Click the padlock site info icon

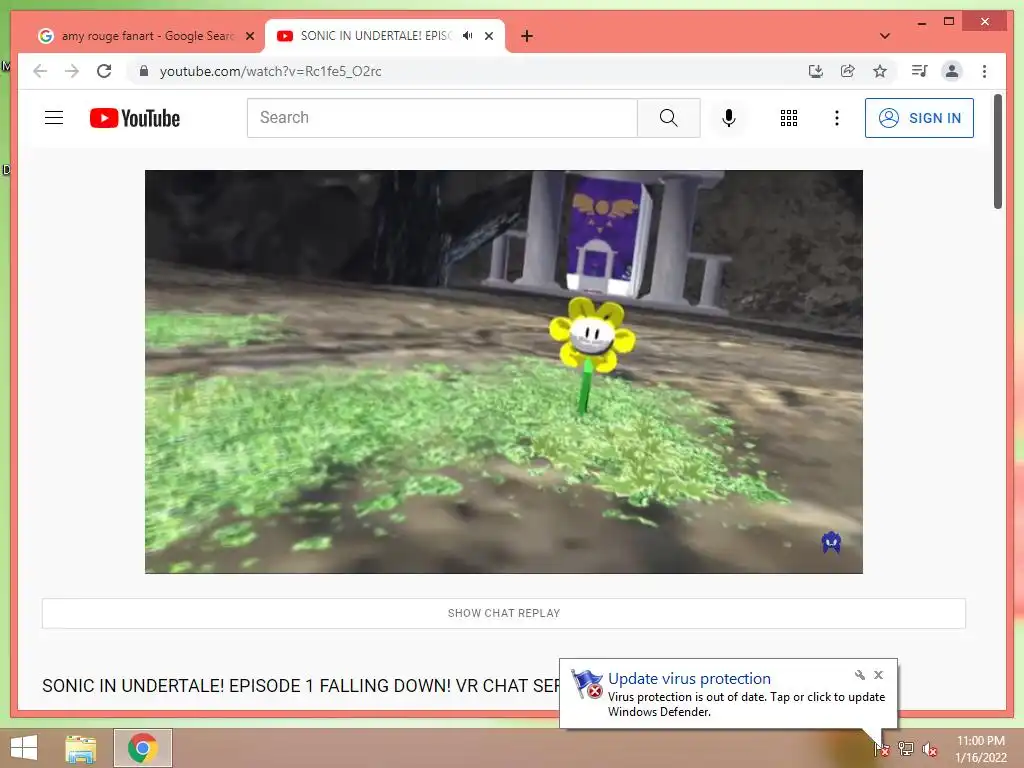(x=144, y=71)
